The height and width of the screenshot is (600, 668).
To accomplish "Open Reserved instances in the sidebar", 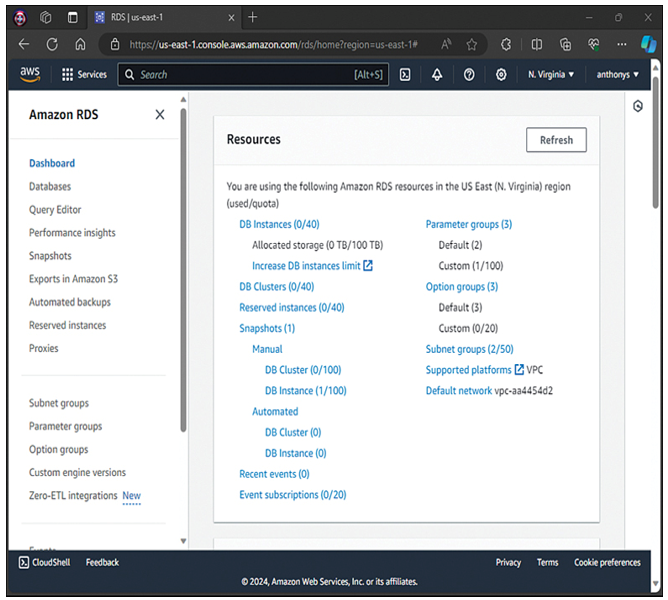I will pos(67,325).
